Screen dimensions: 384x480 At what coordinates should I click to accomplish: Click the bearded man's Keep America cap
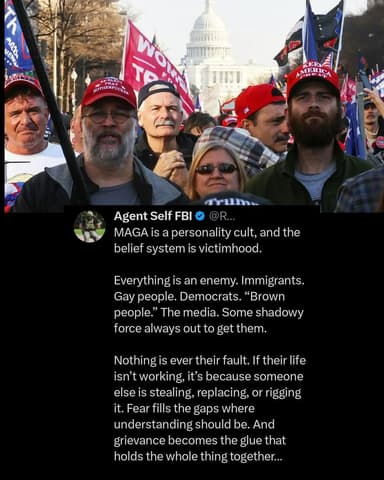(312, 80)
